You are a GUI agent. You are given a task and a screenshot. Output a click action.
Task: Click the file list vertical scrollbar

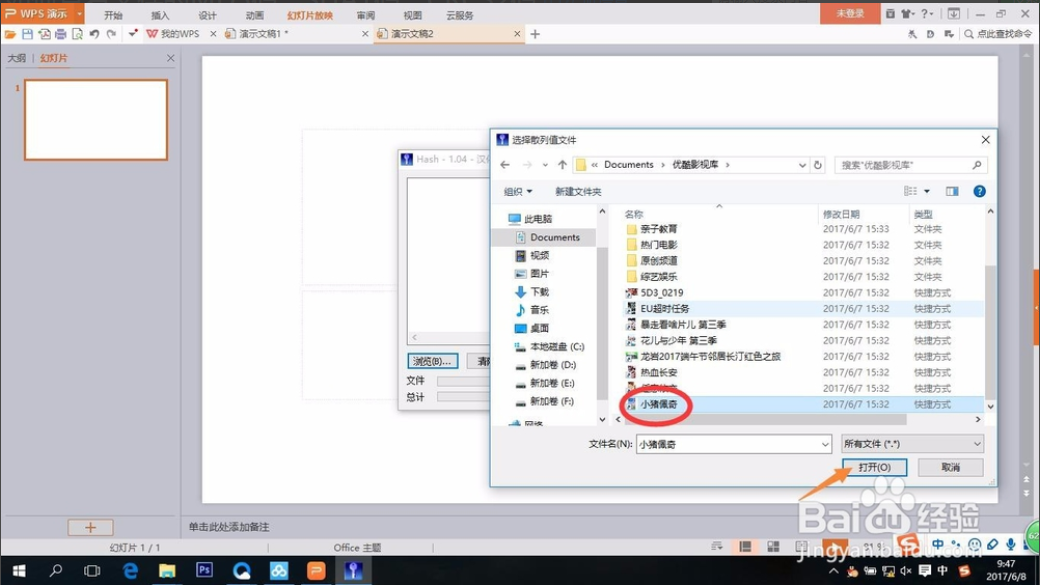(990, 332)
